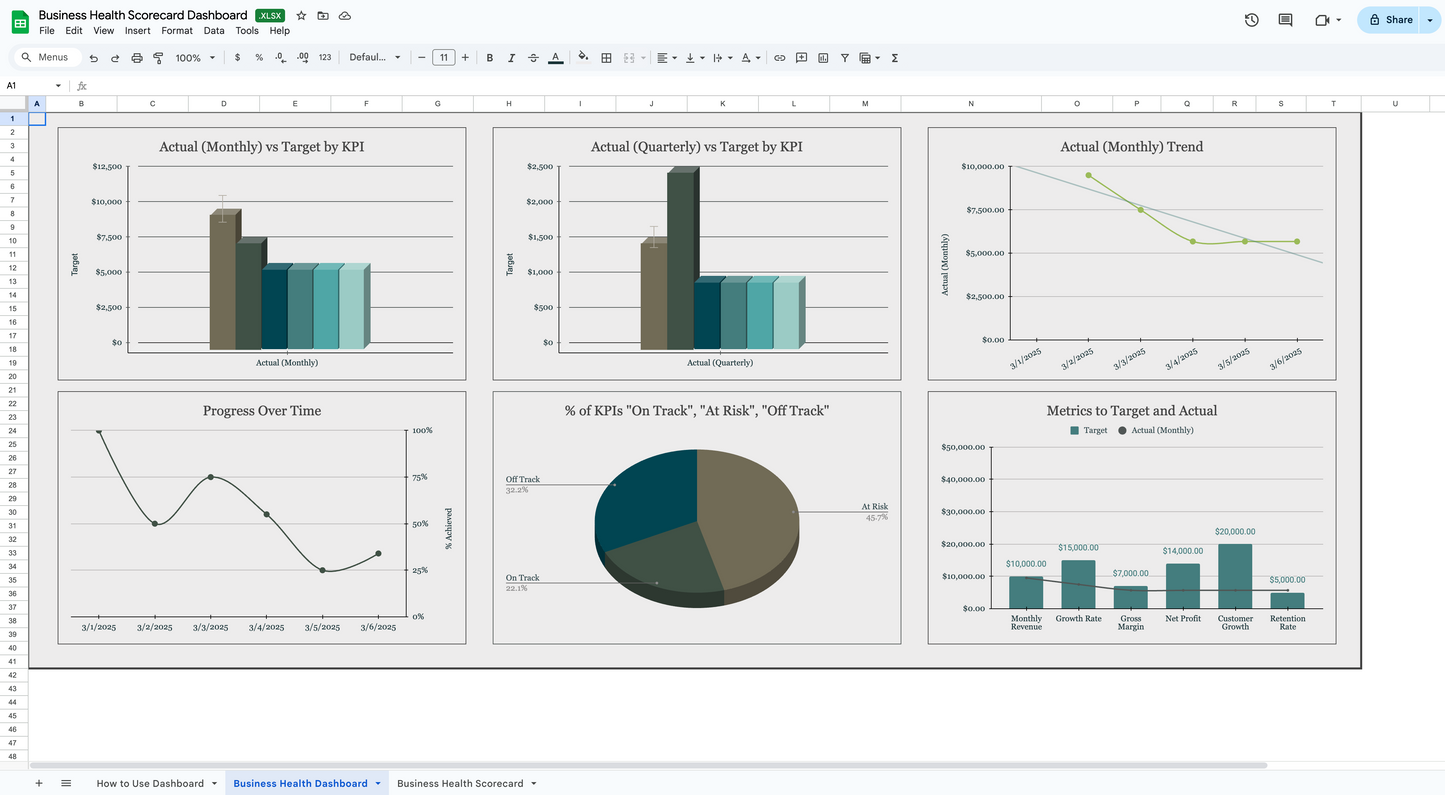Click the insert chart icon

tap(823, 58)
